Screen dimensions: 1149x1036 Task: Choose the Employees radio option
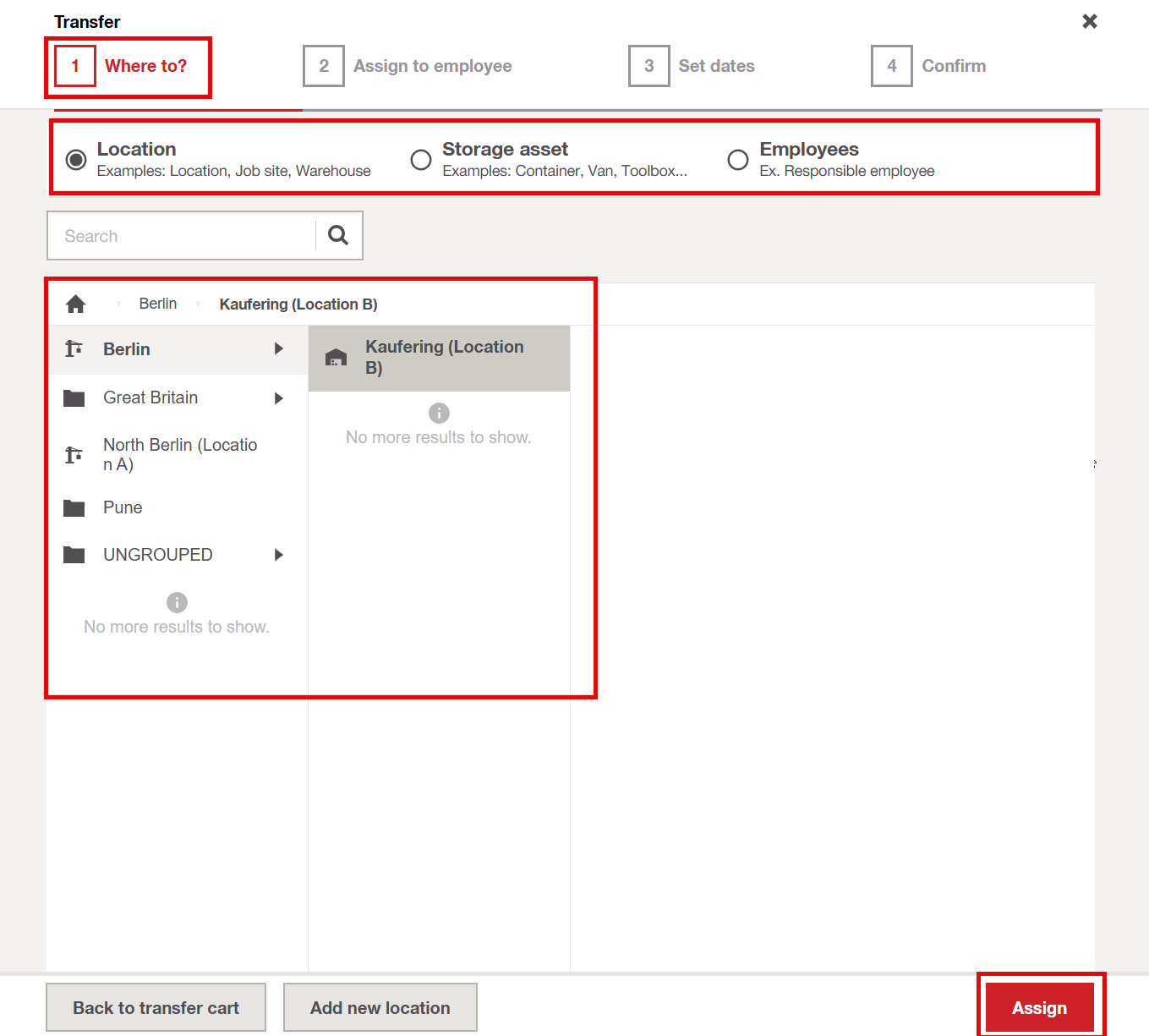point(738,160)
